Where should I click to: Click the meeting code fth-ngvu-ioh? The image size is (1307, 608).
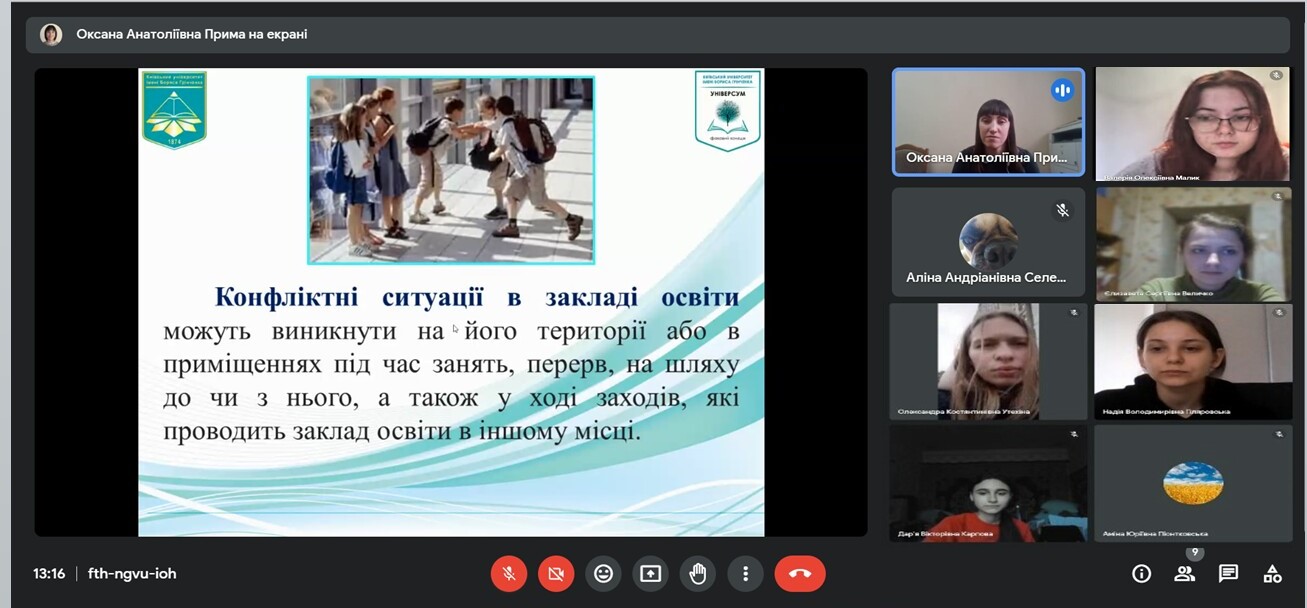click(x=132, y=574)
